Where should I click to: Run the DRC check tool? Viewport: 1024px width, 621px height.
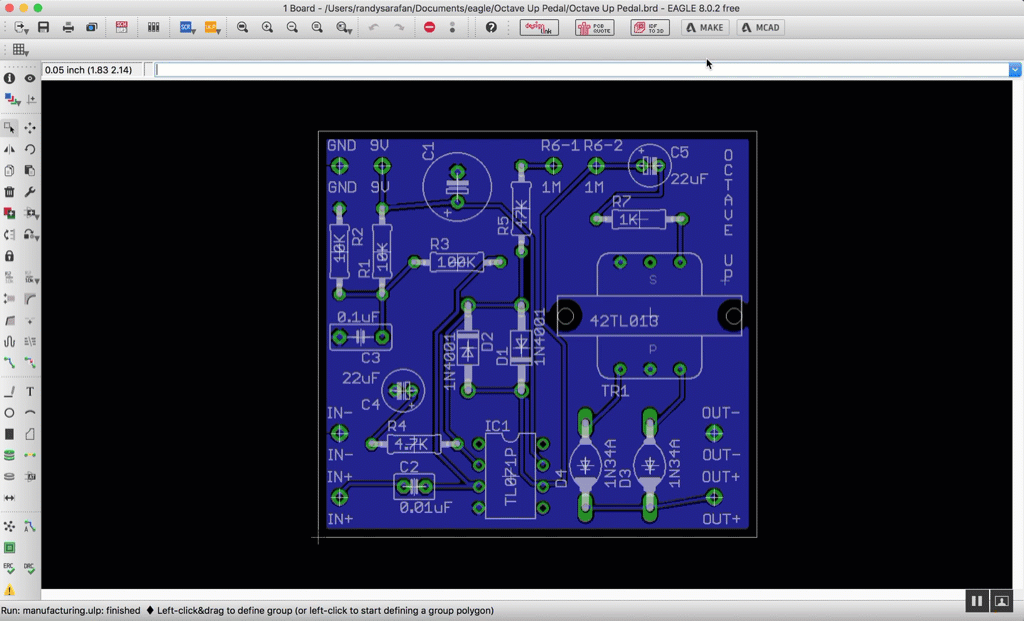pos(30,569)
